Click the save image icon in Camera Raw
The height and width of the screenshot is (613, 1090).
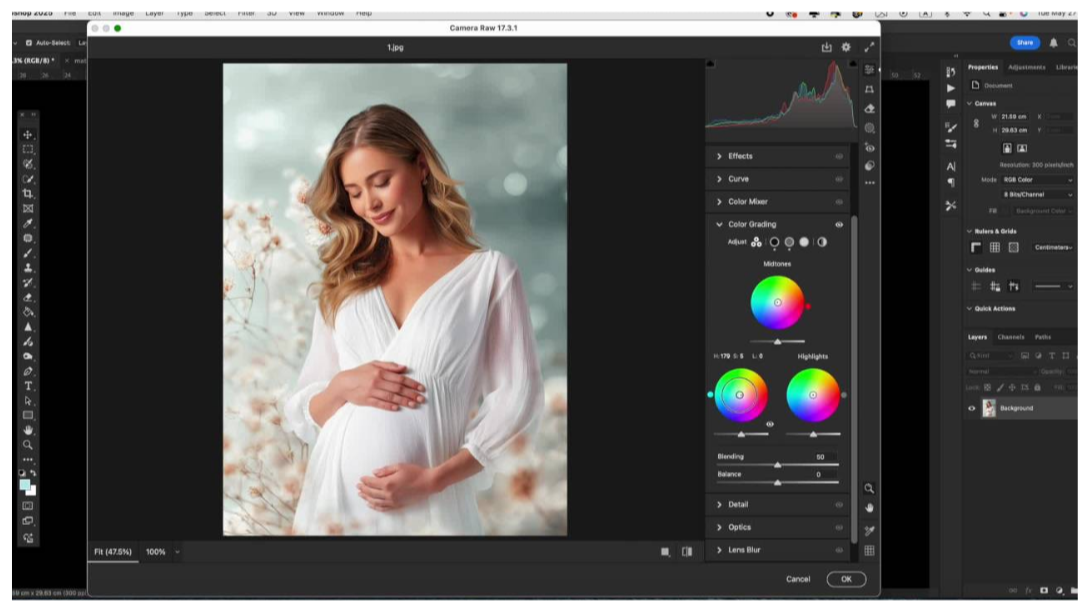(x=826, y=47)
